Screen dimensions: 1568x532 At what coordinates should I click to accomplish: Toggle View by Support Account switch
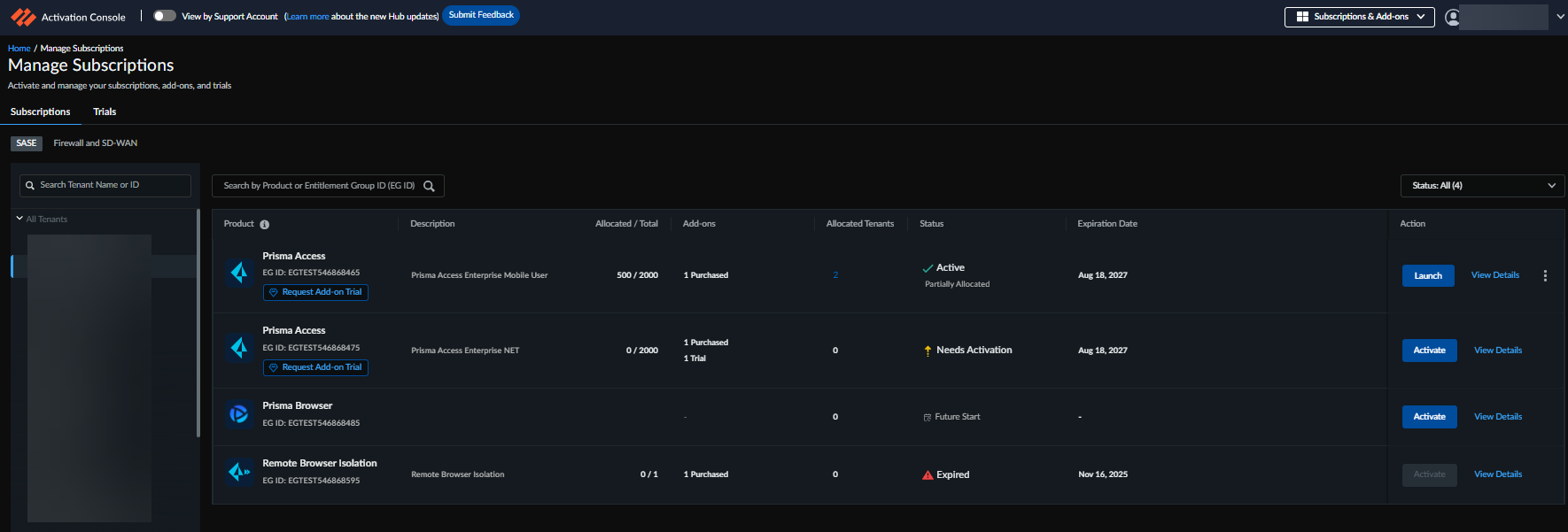tap(164, 16)
